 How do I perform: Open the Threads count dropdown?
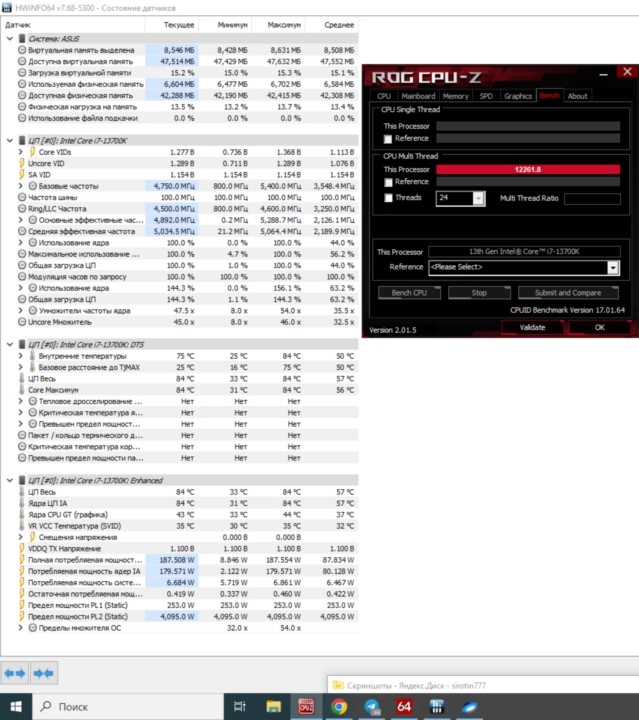pyautogui.click(x=478, y=198)
